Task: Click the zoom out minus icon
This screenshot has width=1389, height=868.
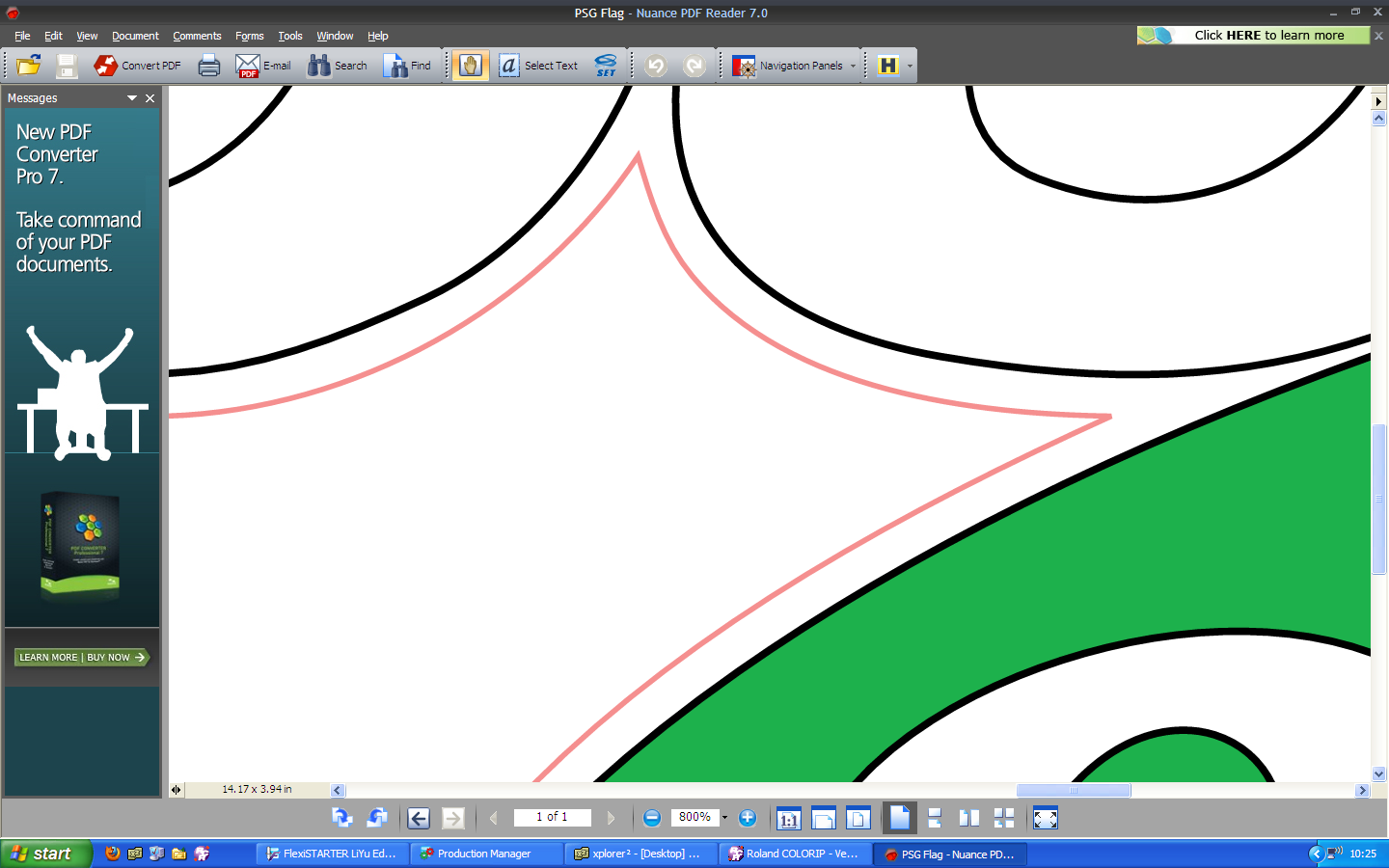Action: click(x=652, y=818)
